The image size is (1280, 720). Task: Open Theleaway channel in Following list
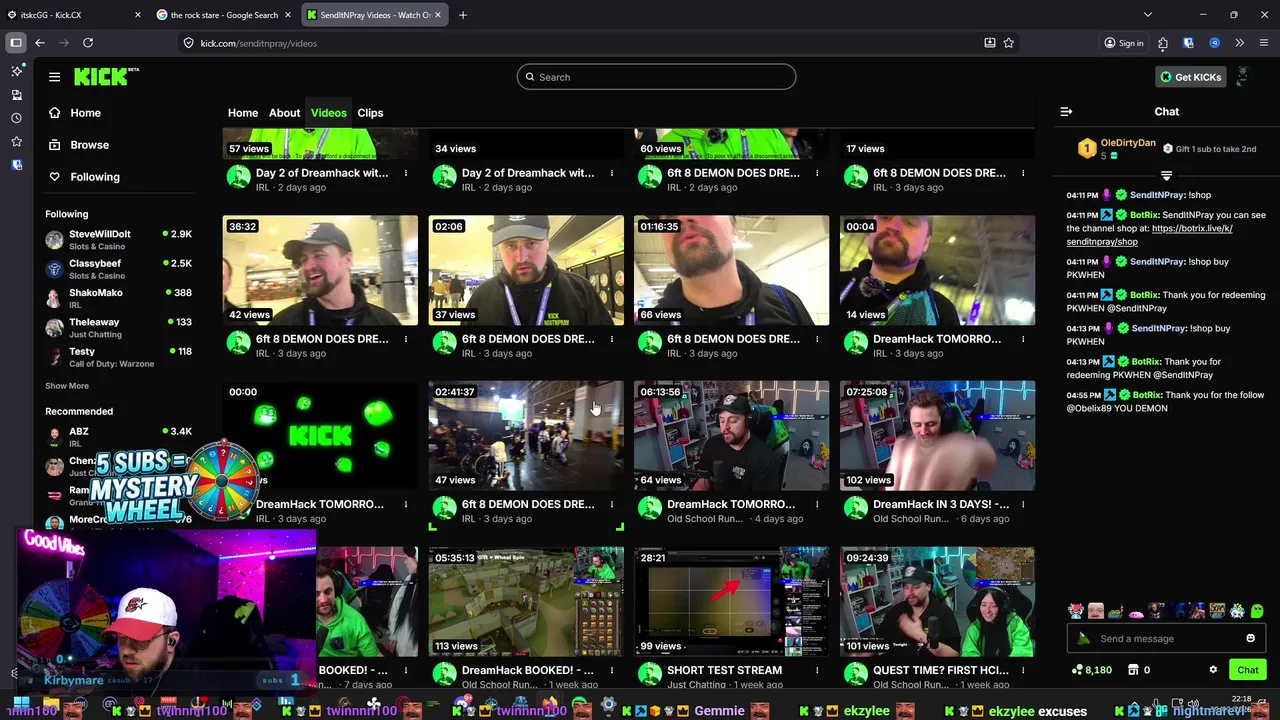(118, 327)
